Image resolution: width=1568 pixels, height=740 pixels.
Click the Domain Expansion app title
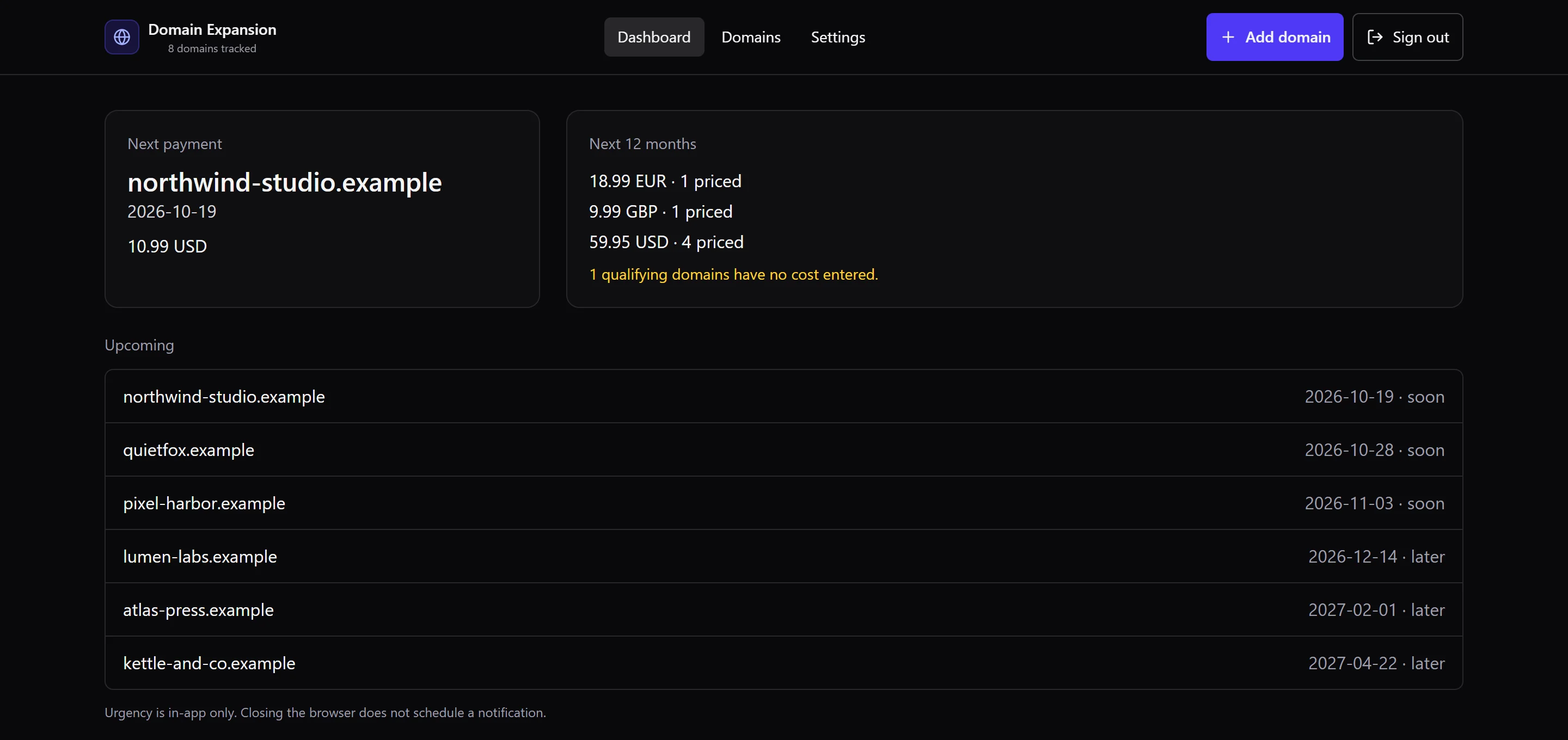click(x=212, y=29)
